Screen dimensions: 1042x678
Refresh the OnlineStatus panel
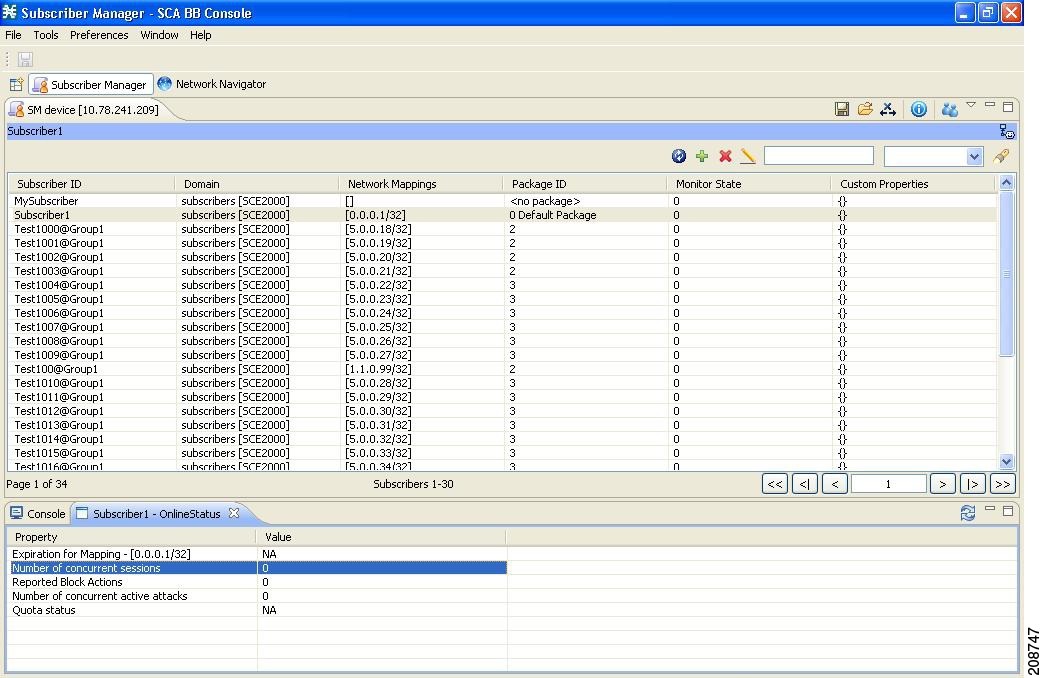pos(967,512)
